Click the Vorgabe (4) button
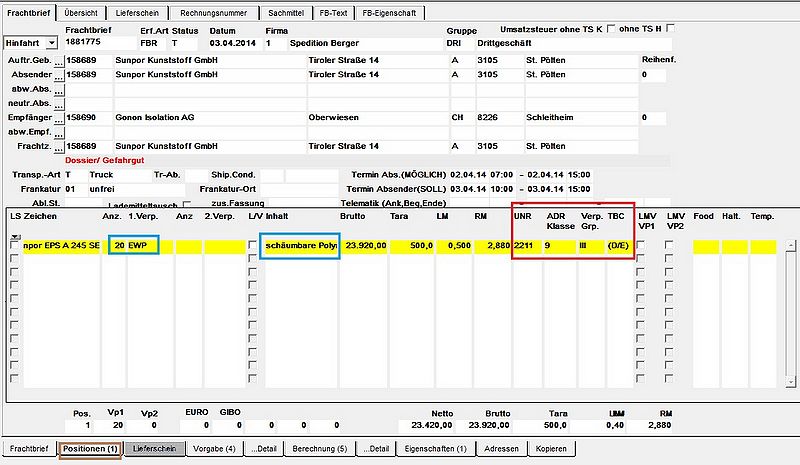The width and height of the screenshot is (800, 465). tap(214, 449)
